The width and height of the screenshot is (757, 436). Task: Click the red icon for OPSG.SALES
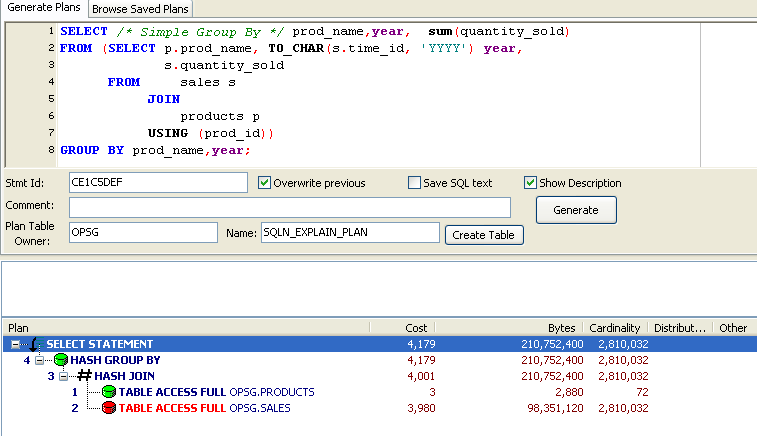pyautogui.click(x=109, y=408)
